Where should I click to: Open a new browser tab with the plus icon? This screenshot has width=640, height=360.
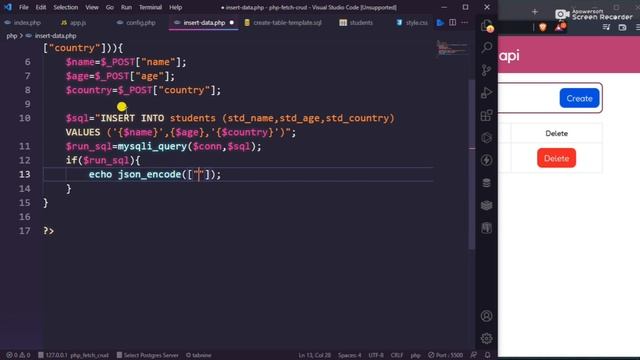click(x=535, y=12)
